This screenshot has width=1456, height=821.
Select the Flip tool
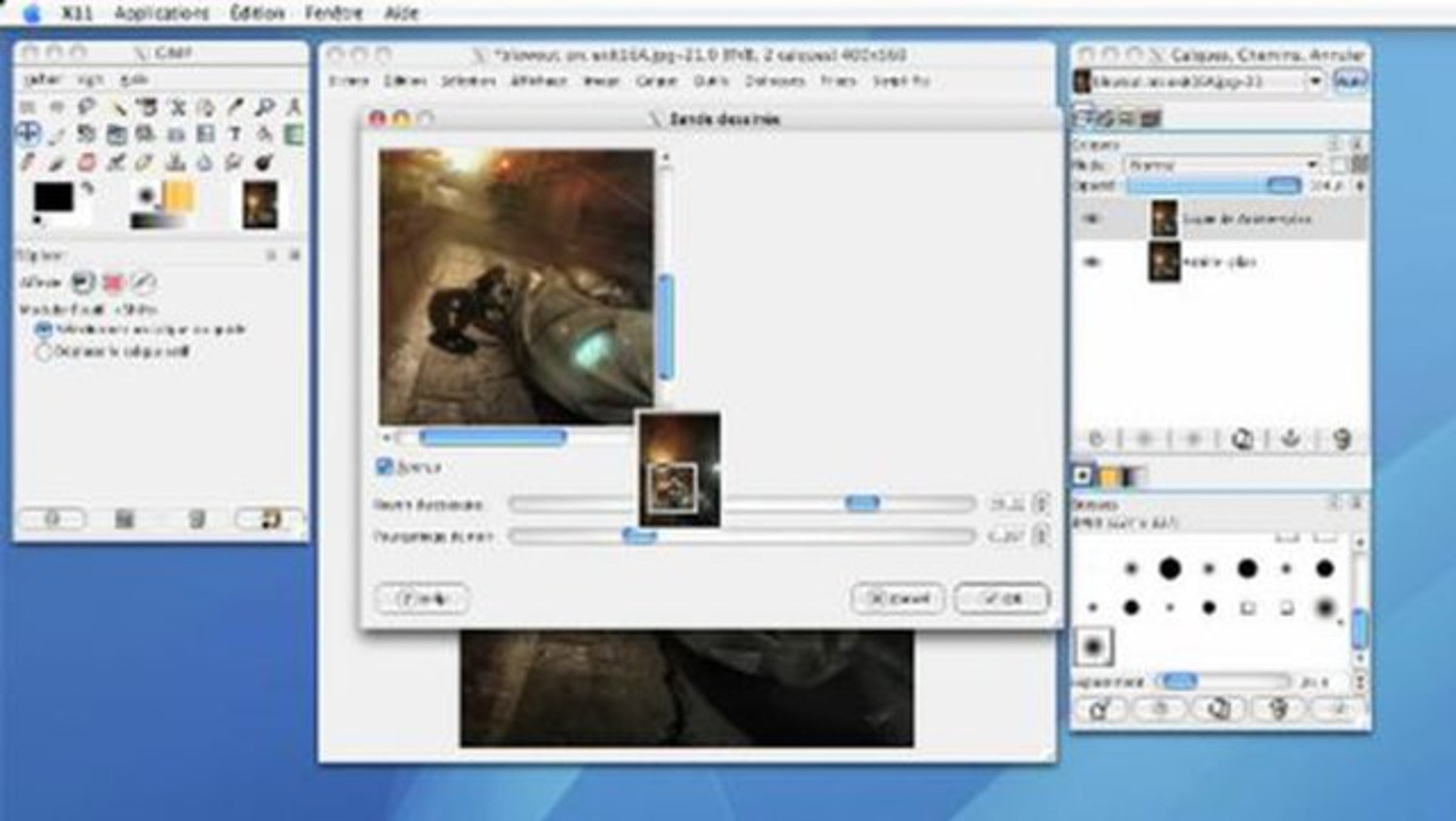pos(206,135)
